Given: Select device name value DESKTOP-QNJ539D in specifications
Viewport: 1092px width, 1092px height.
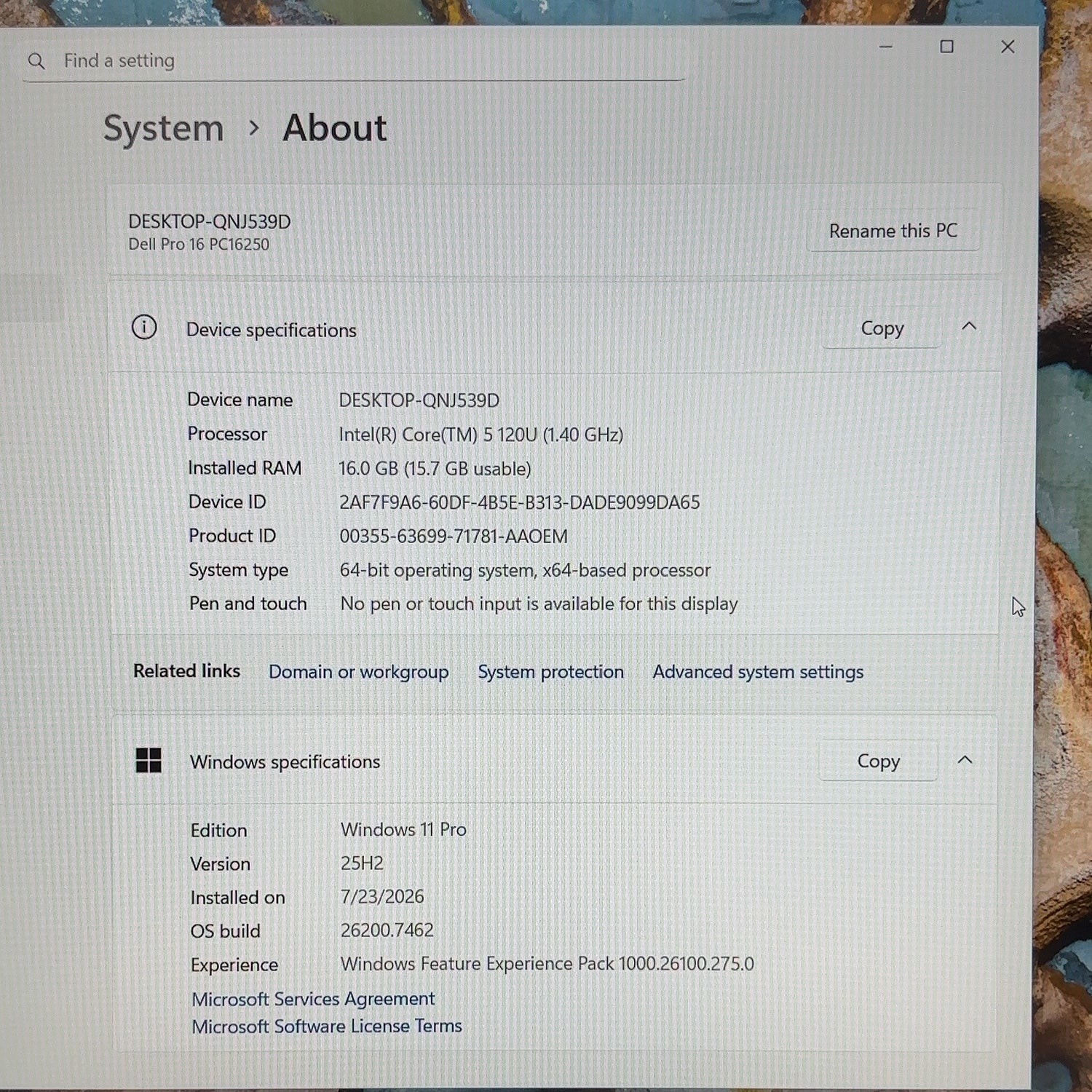Looking at the screenshot, I should (419, 400).
